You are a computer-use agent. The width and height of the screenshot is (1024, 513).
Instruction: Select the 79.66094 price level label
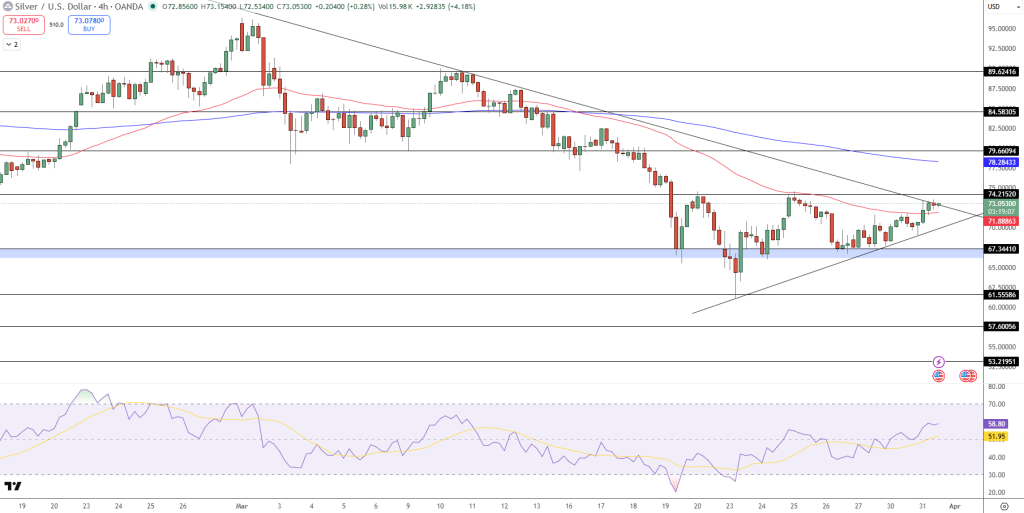[1002, 151]
